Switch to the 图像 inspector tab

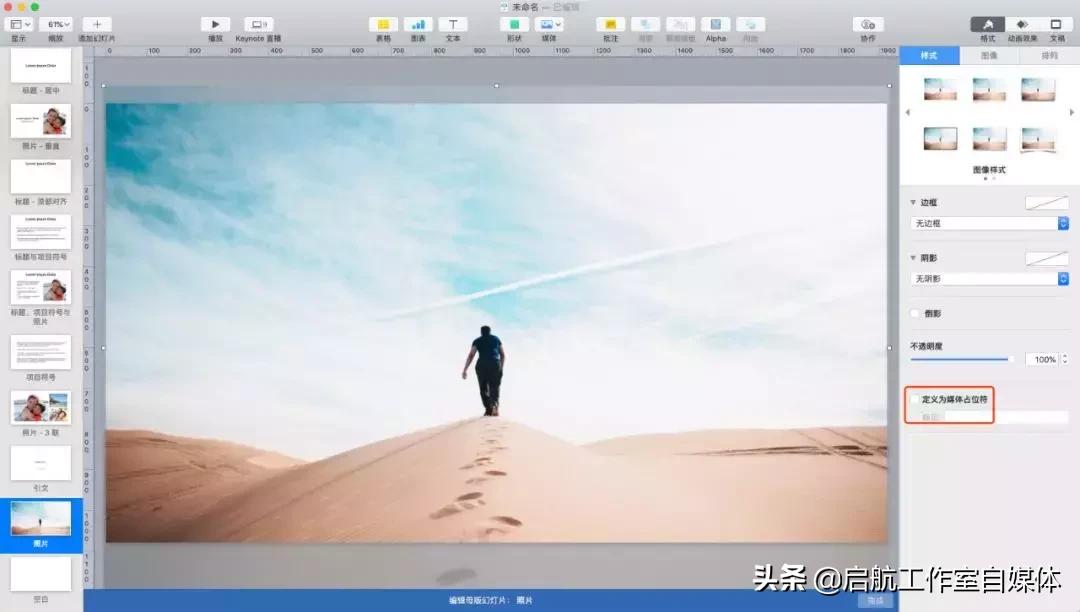988,56
